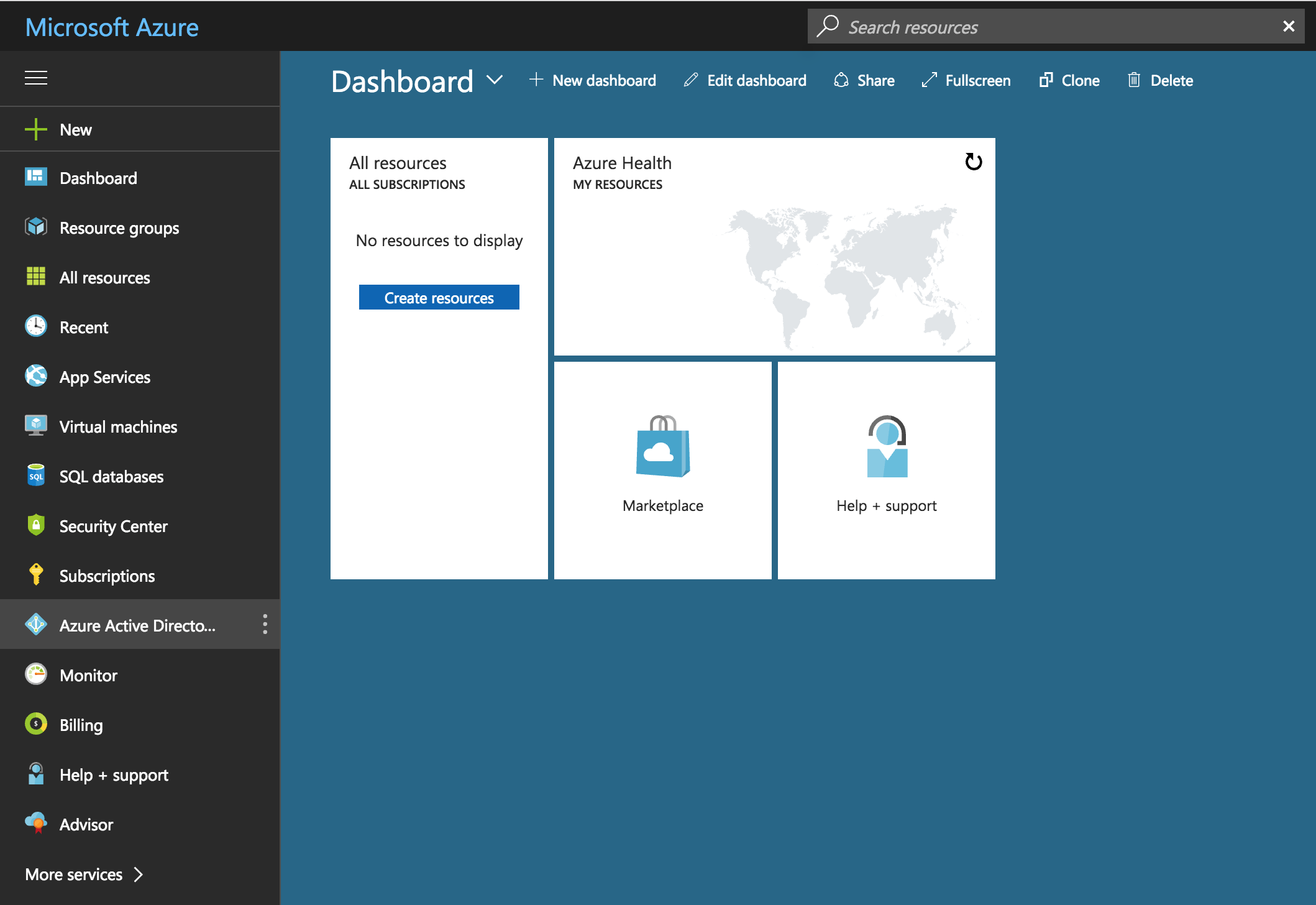Select Monitor text in the sidebar

[x=88, y=675]
